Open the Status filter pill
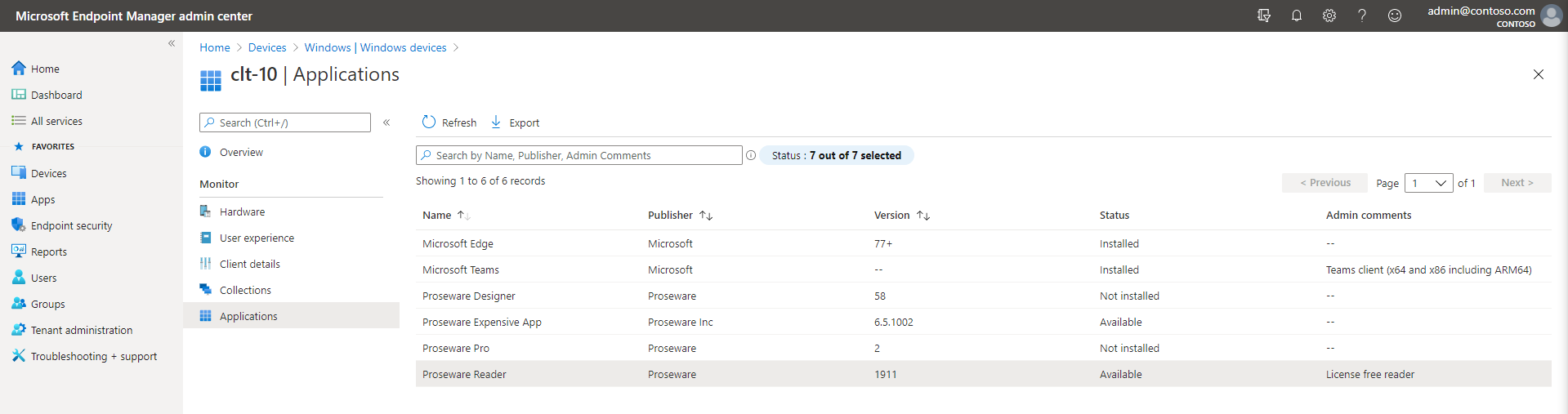 coord(837,155)
